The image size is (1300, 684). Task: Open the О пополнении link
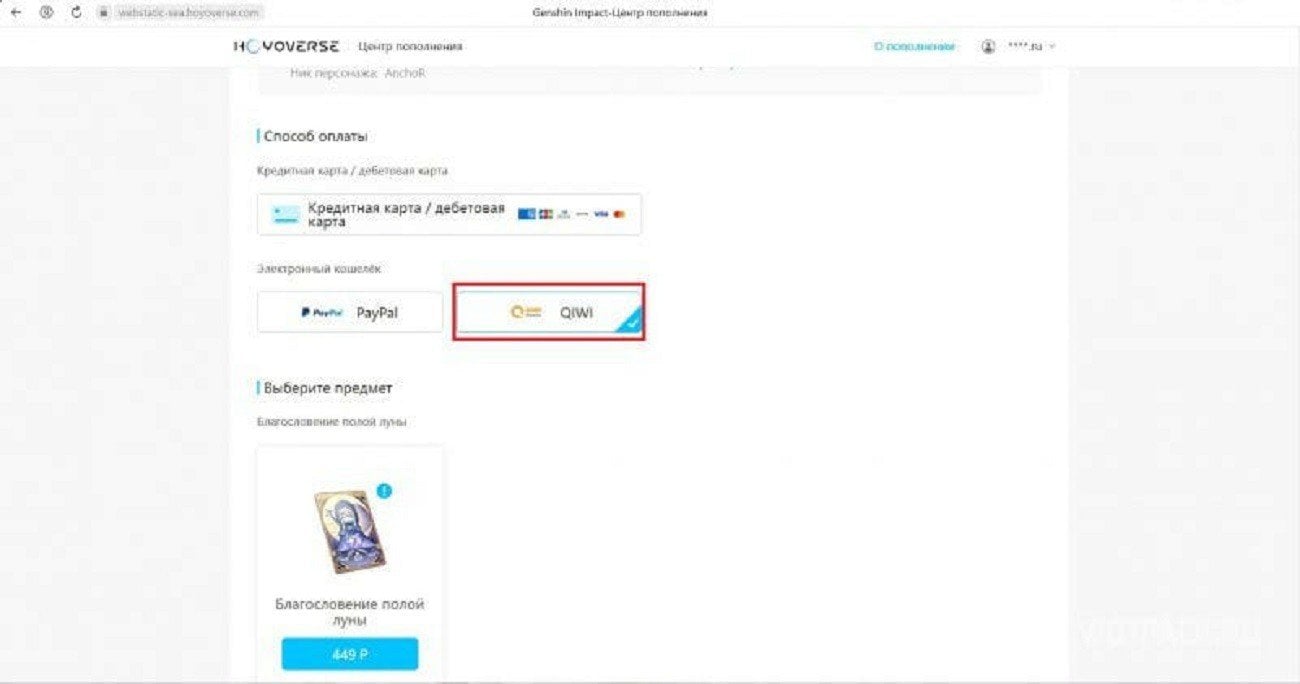[x=914, y=46]
